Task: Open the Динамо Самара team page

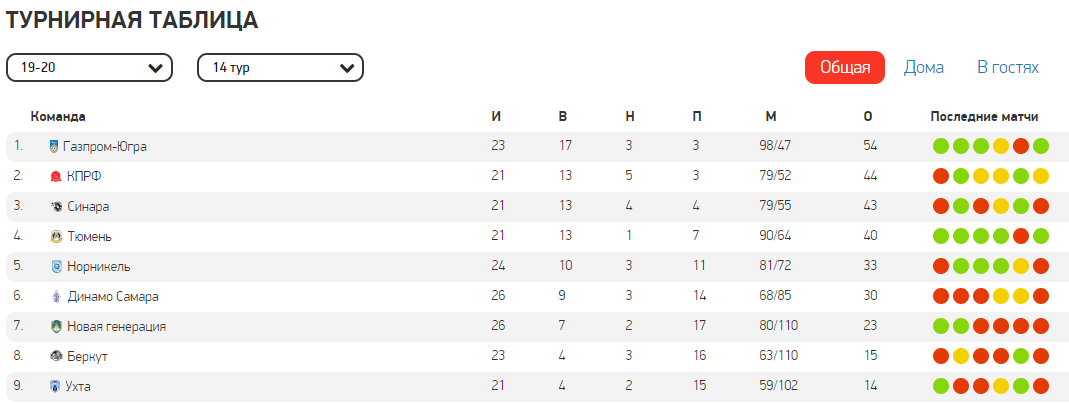Action: click(113, 297)
